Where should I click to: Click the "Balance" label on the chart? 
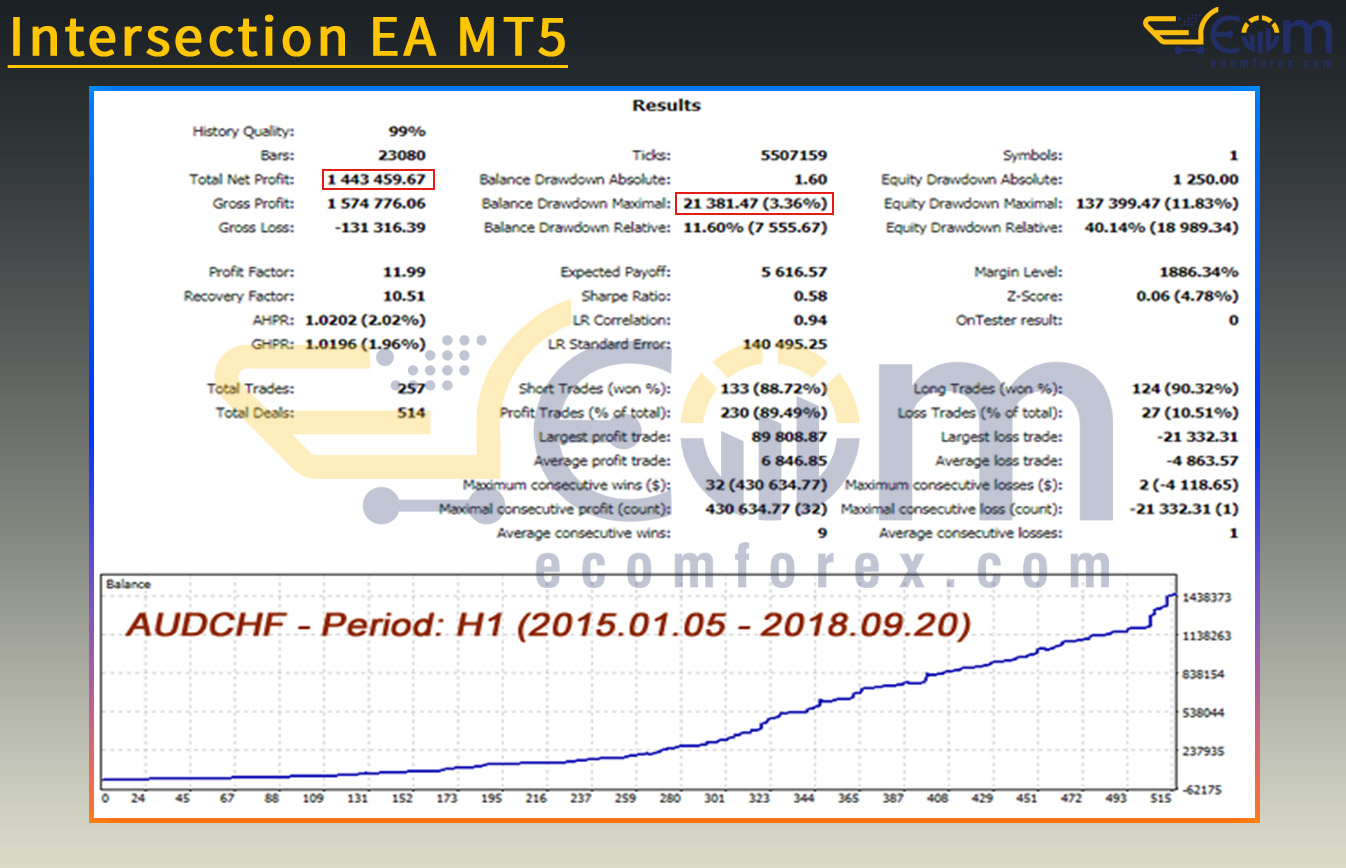click(x=128, y=585)
